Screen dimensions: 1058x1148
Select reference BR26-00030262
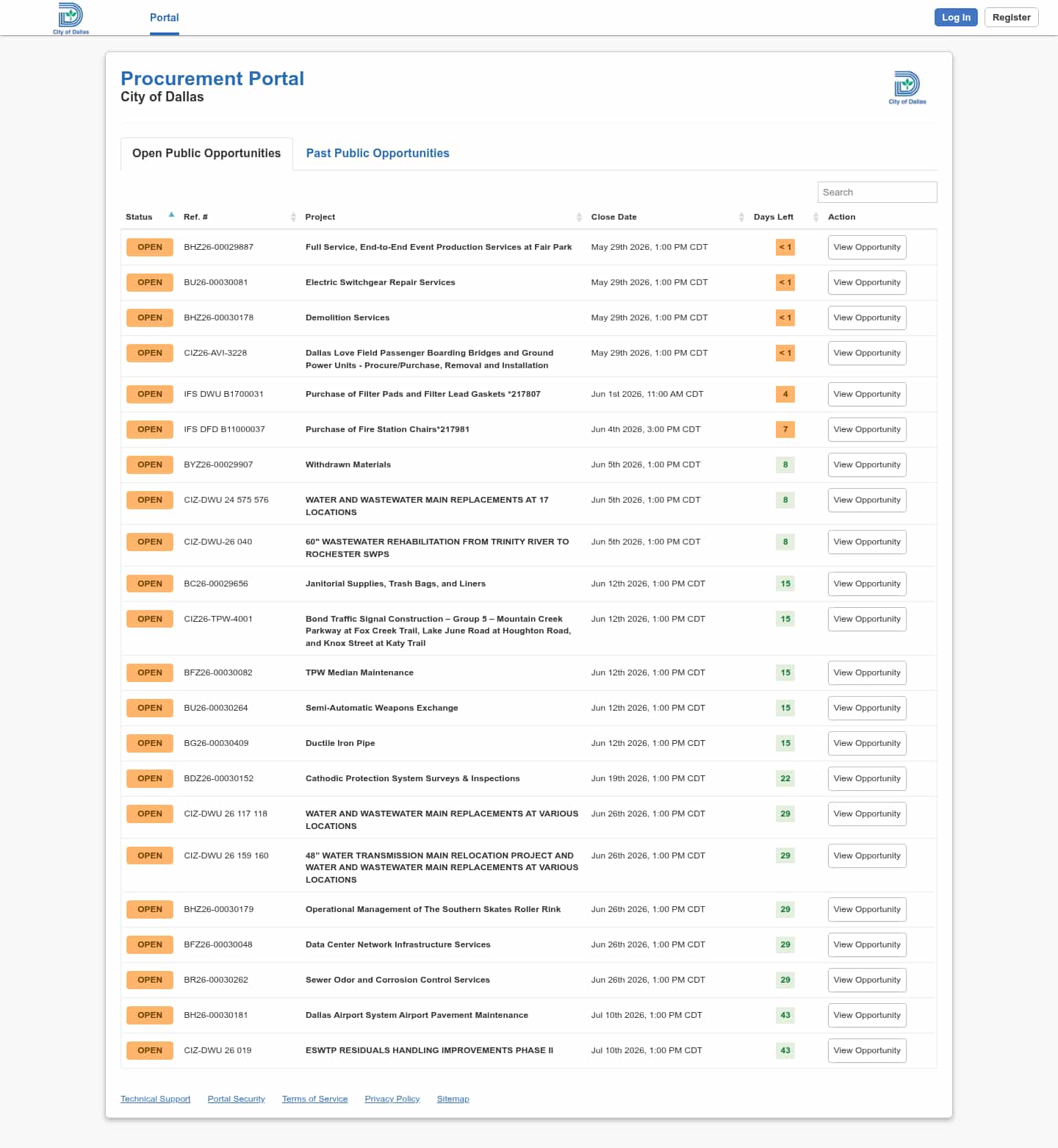tap(216, 980)
